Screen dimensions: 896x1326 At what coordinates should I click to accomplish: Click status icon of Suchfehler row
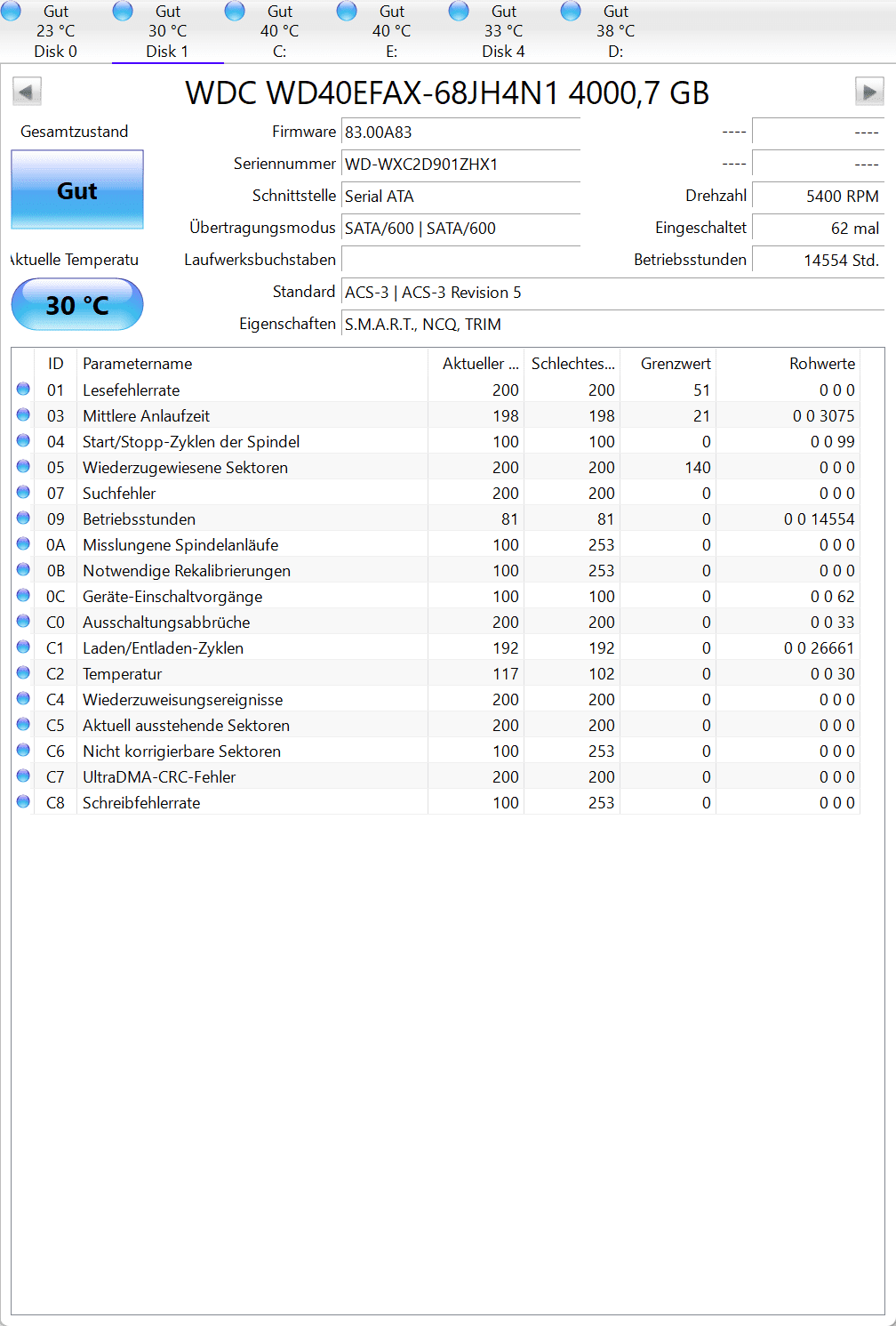pyautogui.click(x=23, y=492)
